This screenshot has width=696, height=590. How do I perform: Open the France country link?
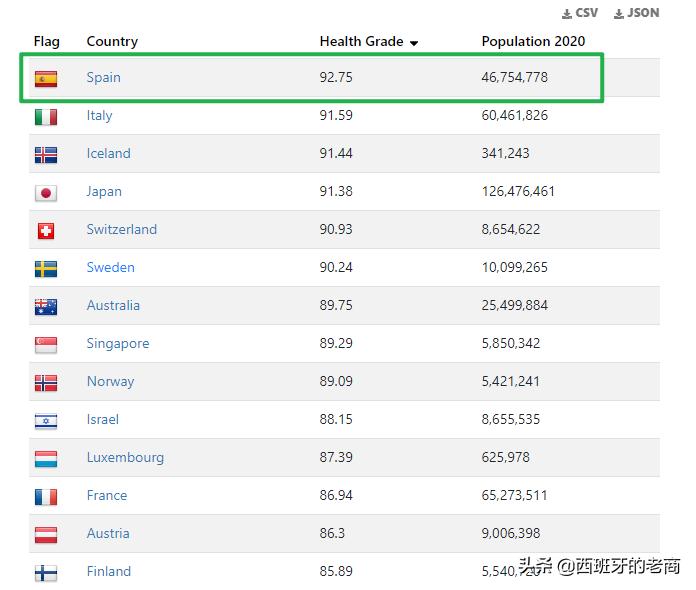pyautogui.click(x=107, y=495)
